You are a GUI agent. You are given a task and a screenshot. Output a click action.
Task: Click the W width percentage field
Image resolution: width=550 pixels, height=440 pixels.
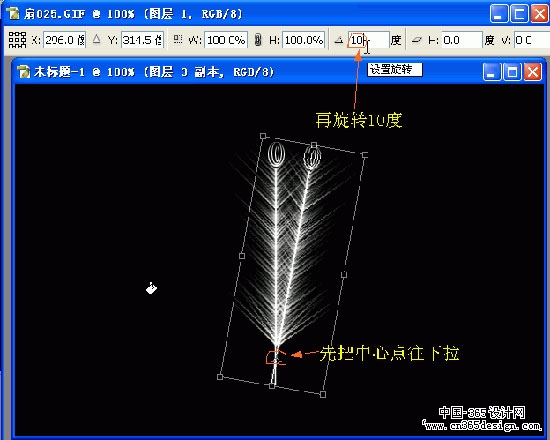pos(226,40)
